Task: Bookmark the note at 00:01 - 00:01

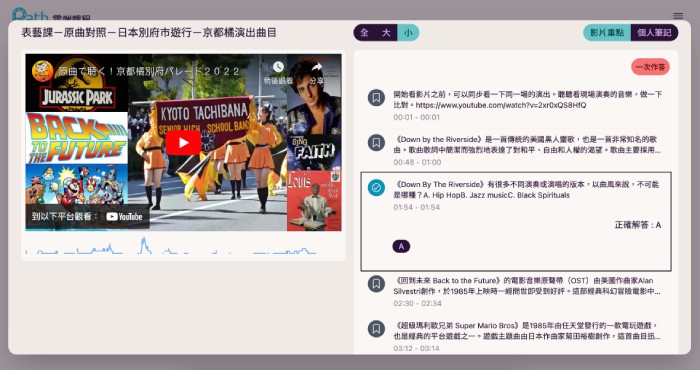Action: pyautogui.click(x=376, y=98)
